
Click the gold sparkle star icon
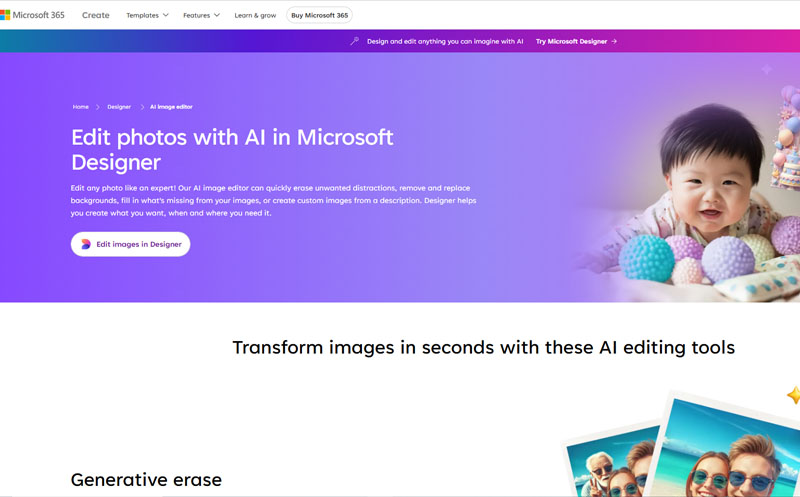coord(794,395)
